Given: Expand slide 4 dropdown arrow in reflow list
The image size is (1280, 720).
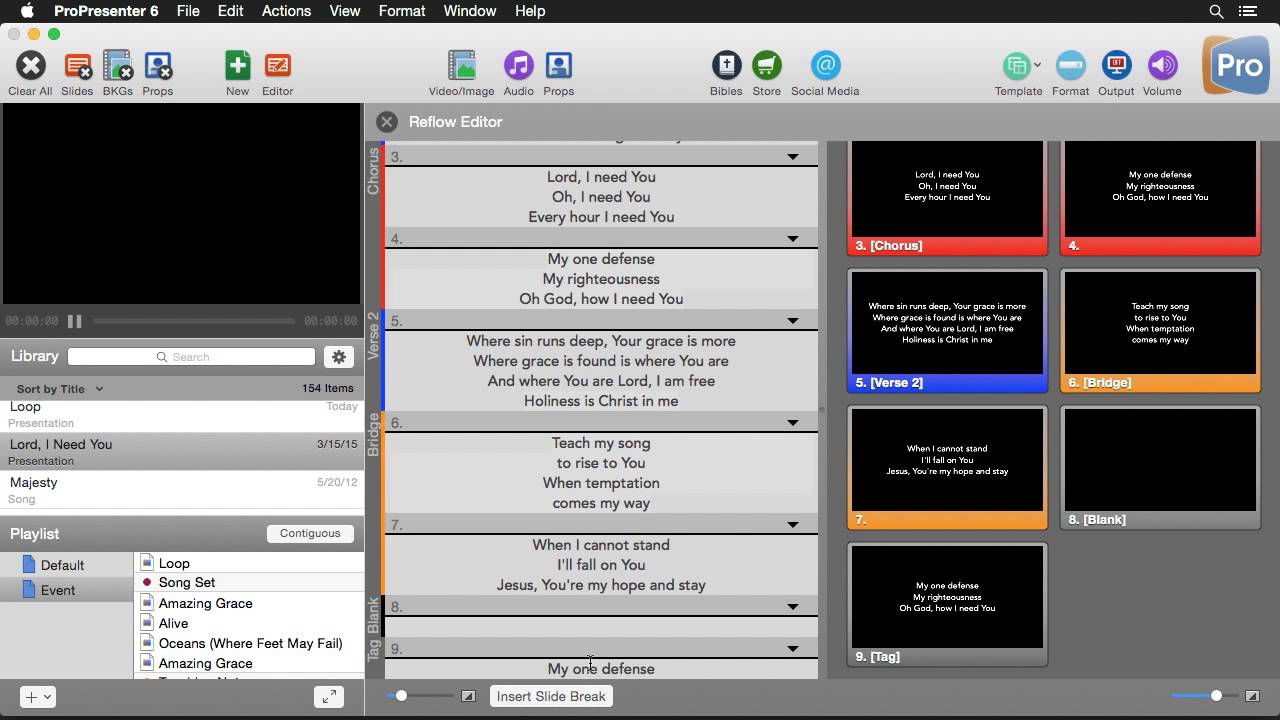Looking at the screenshot, I should (x=792, y=239).
